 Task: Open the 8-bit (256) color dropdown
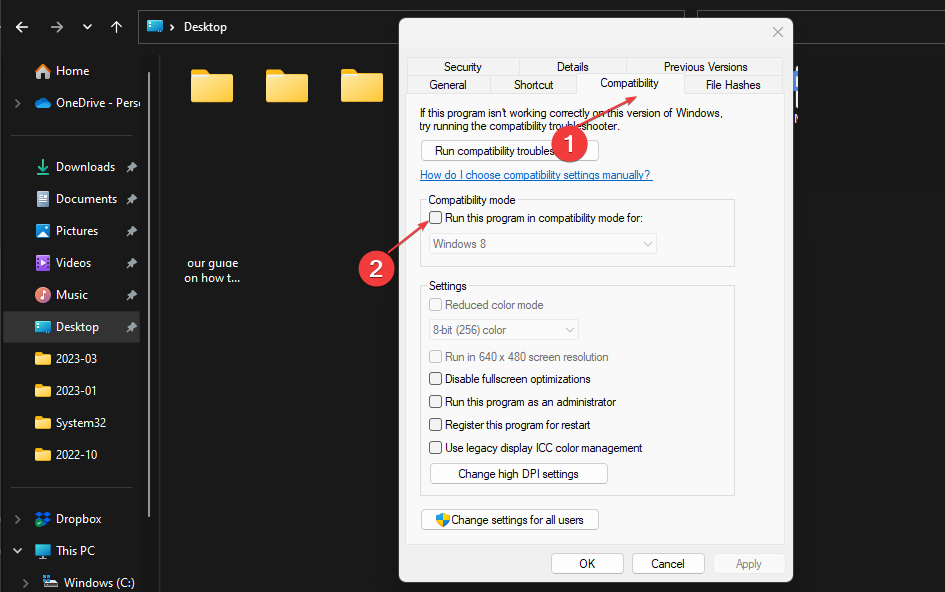tap(504, 330)
